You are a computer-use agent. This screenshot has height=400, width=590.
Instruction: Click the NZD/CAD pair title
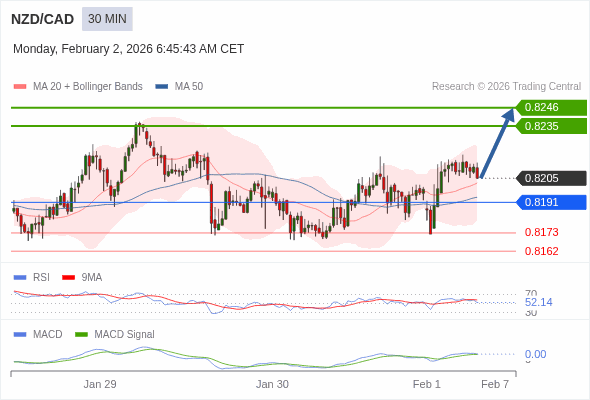(43, 19)
